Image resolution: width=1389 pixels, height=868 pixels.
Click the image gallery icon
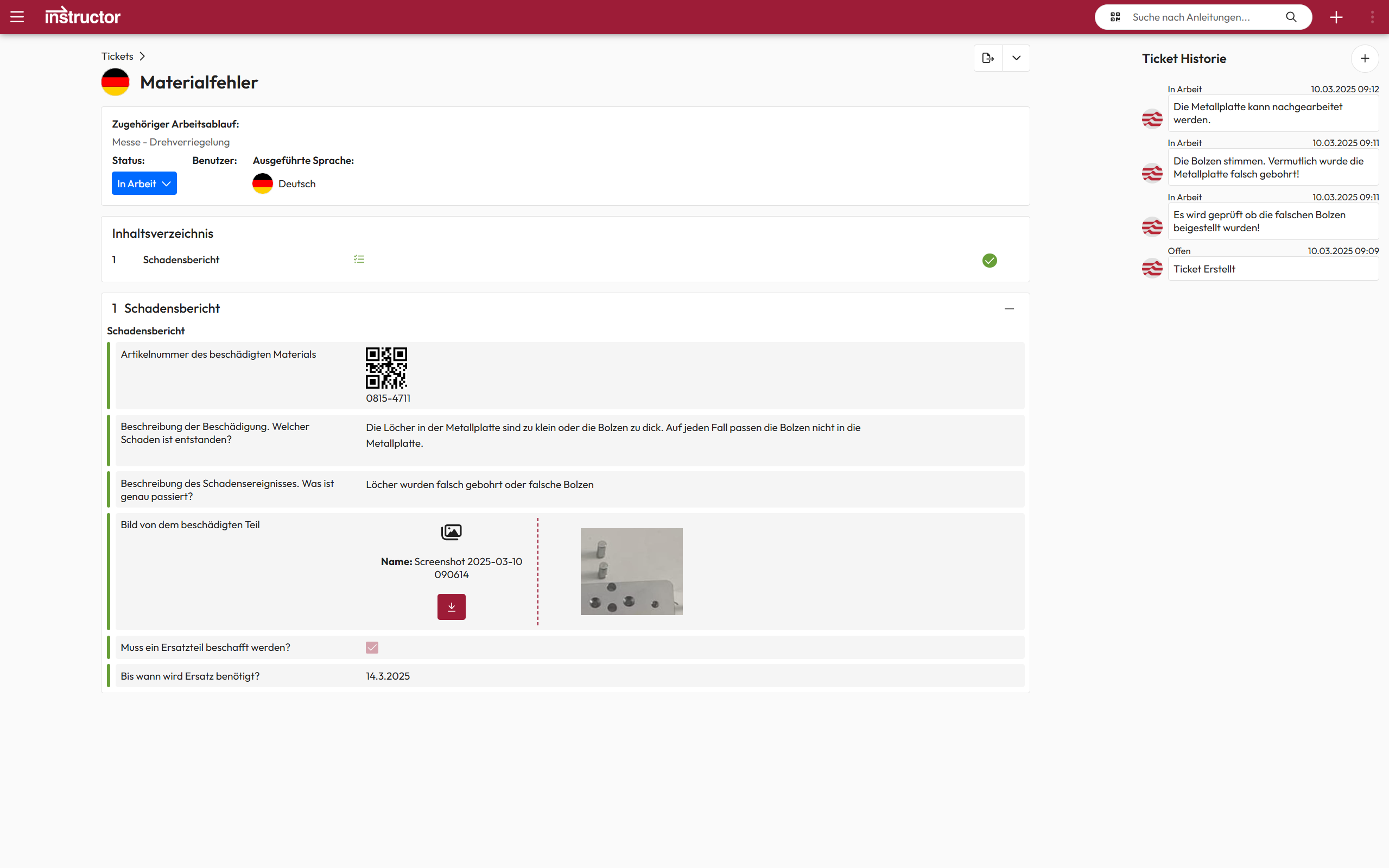click(x=451, y=532)
